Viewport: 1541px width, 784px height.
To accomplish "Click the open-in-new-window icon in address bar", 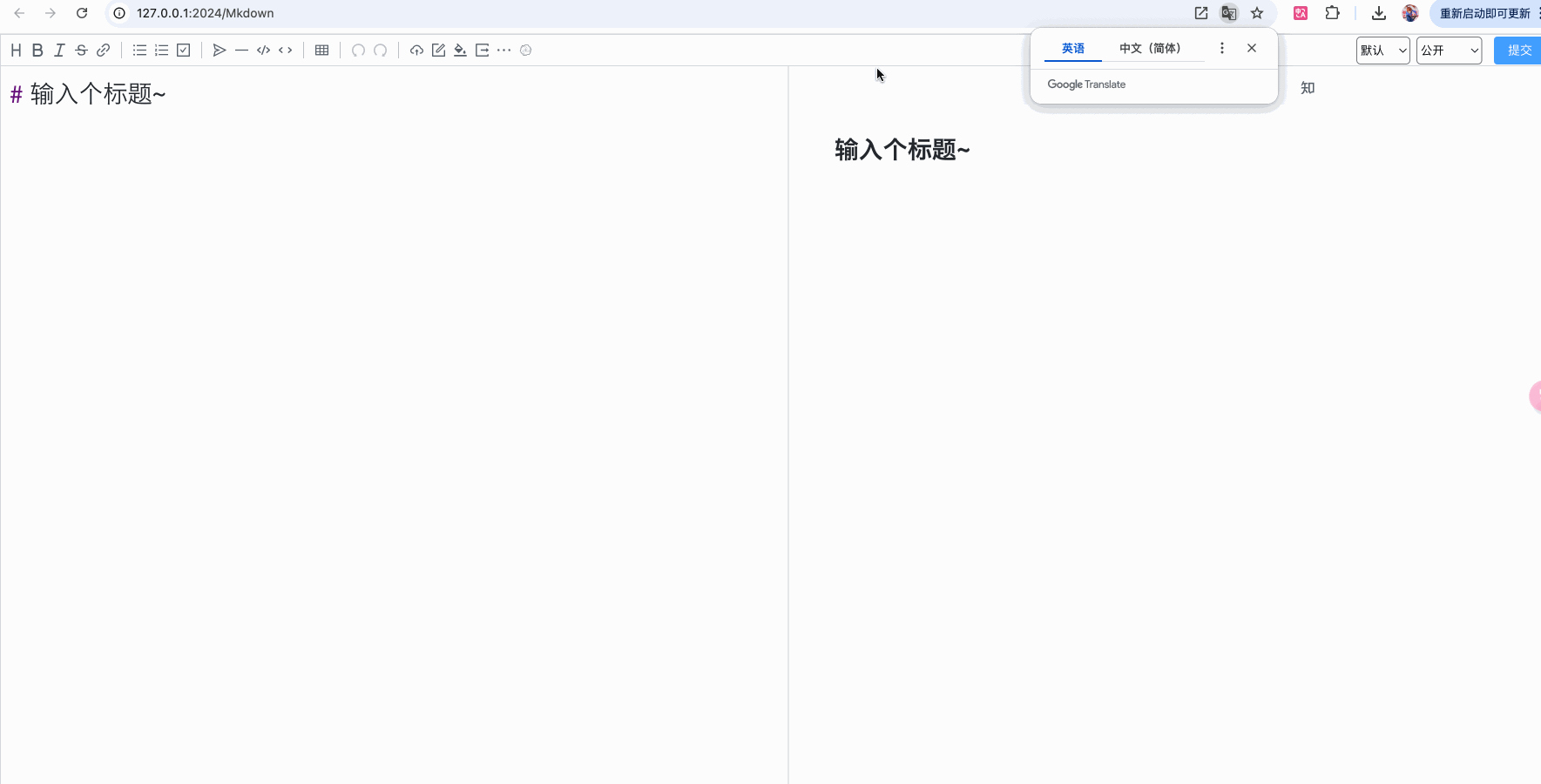I will (1201, 13).
